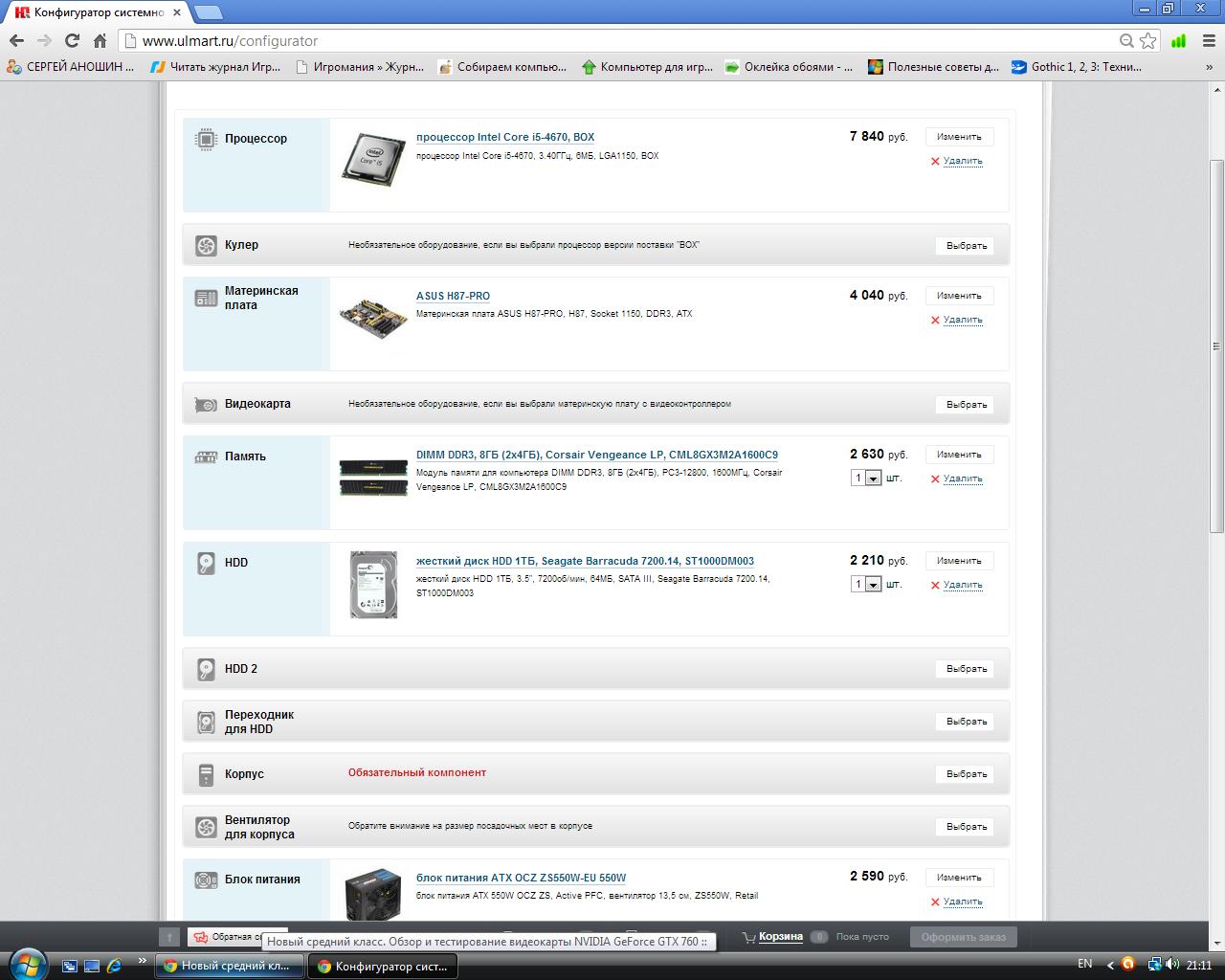Click the Процессор category icon

point(205,140)
